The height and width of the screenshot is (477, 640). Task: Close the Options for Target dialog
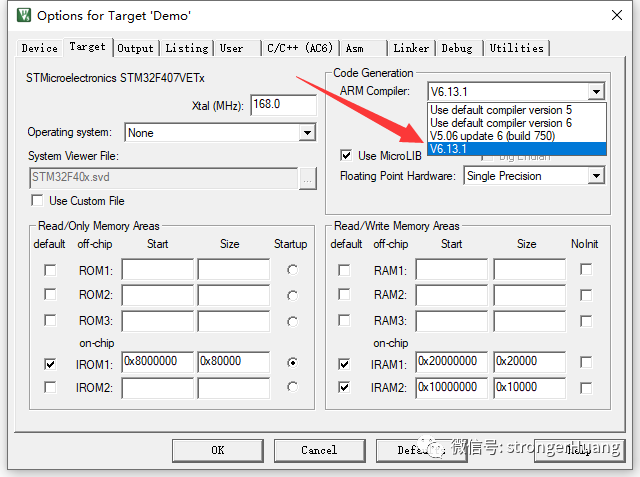617,15
